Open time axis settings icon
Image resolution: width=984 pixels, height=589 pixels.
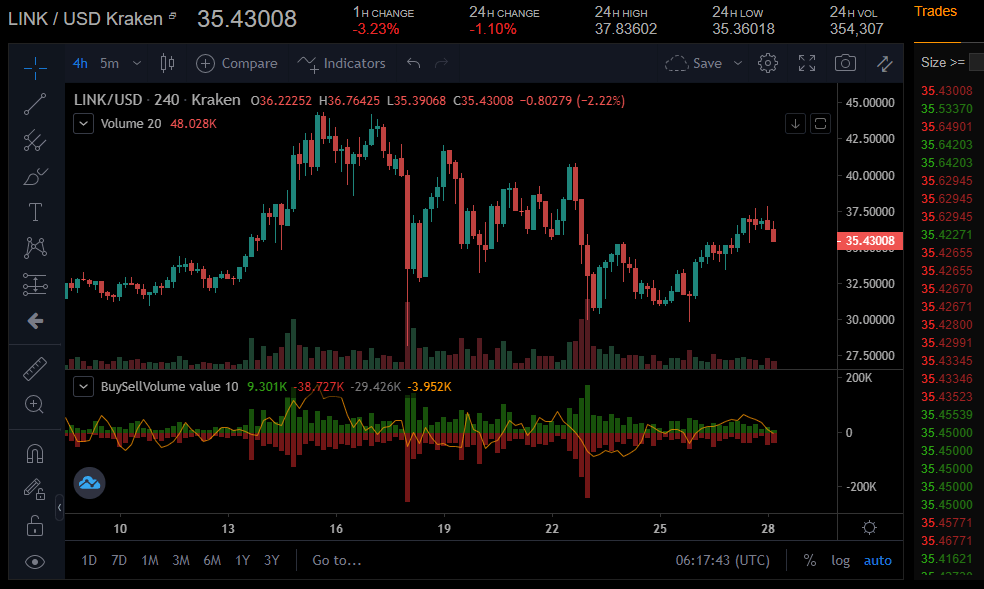[x=869, y=528]
